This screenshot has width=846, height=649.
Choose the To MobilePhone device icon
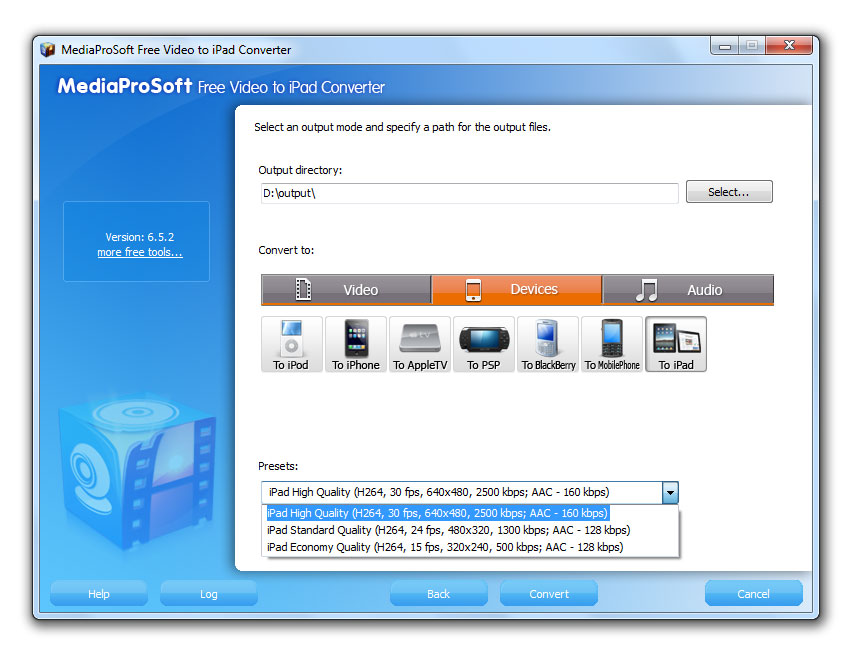(x=612, y=344)
